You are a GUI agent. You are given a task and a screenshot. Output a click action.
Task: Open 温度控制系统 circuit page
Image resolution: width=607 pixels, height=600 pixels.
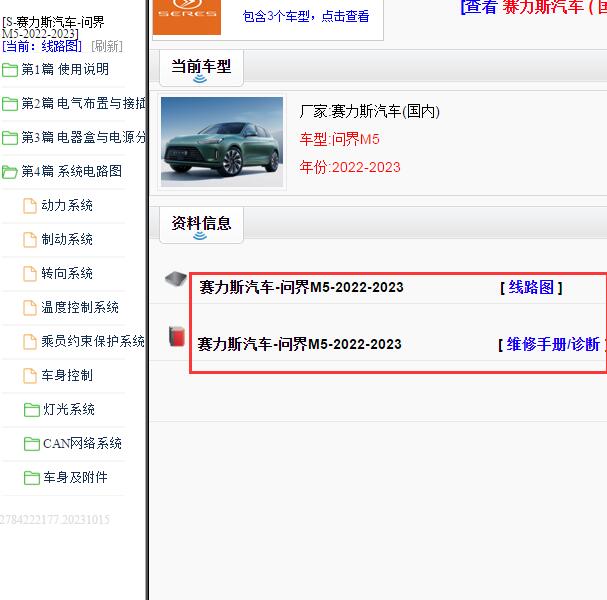80,308
